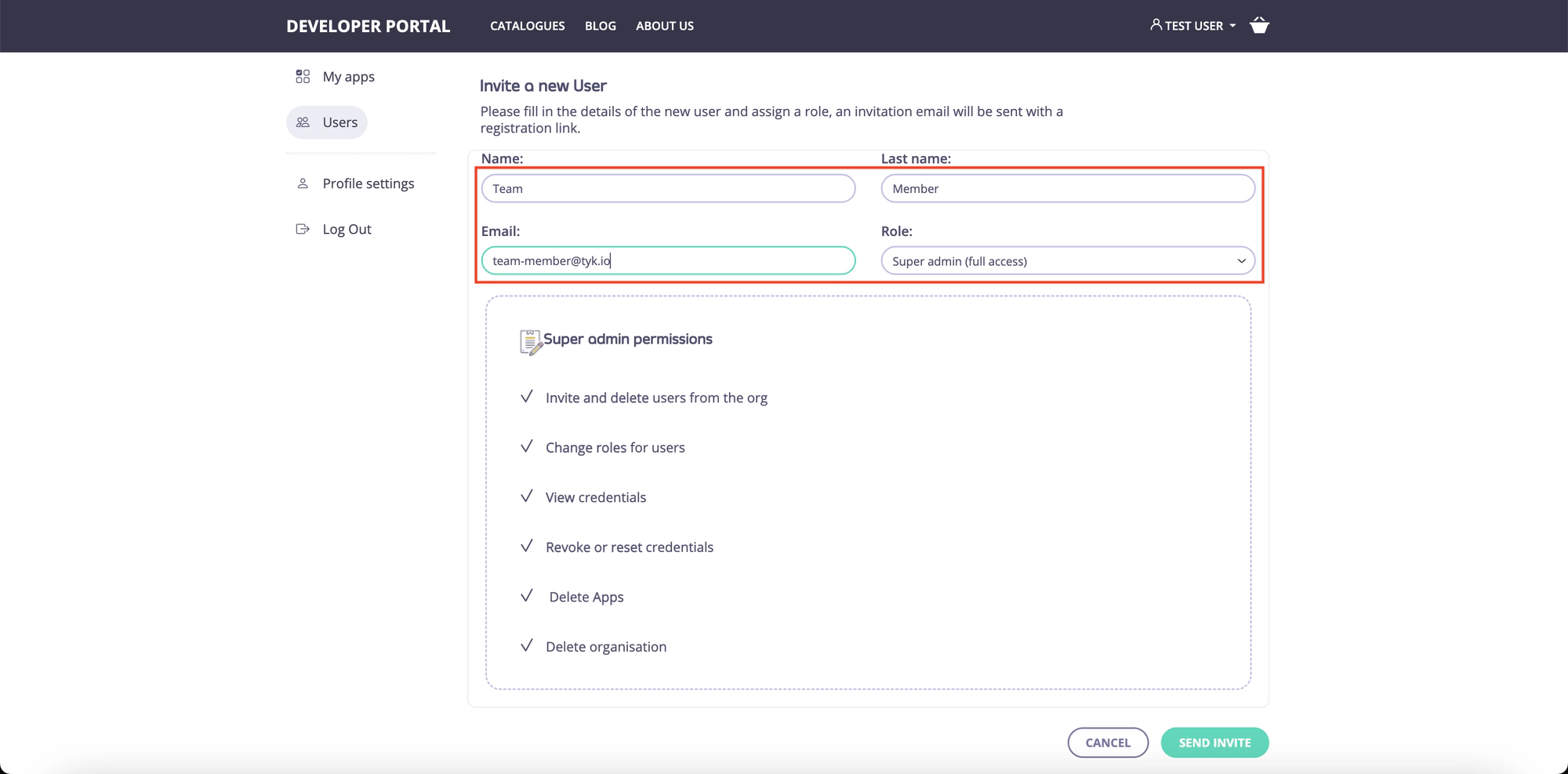Screen dimensions: 1568x774
Task: Click the My apps grid icon
Action: click(303, 77)
